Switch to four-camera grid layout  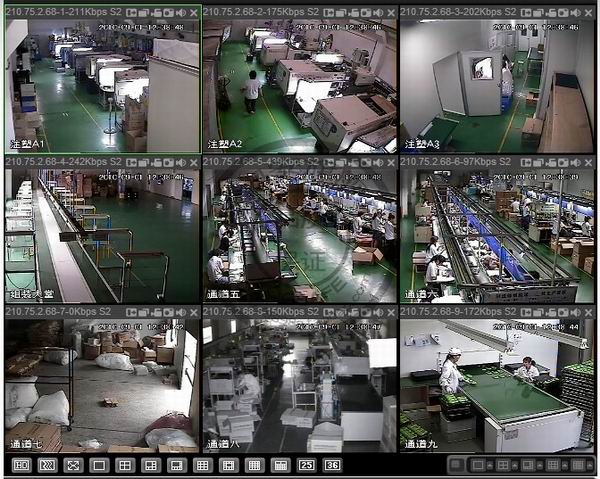124,465
